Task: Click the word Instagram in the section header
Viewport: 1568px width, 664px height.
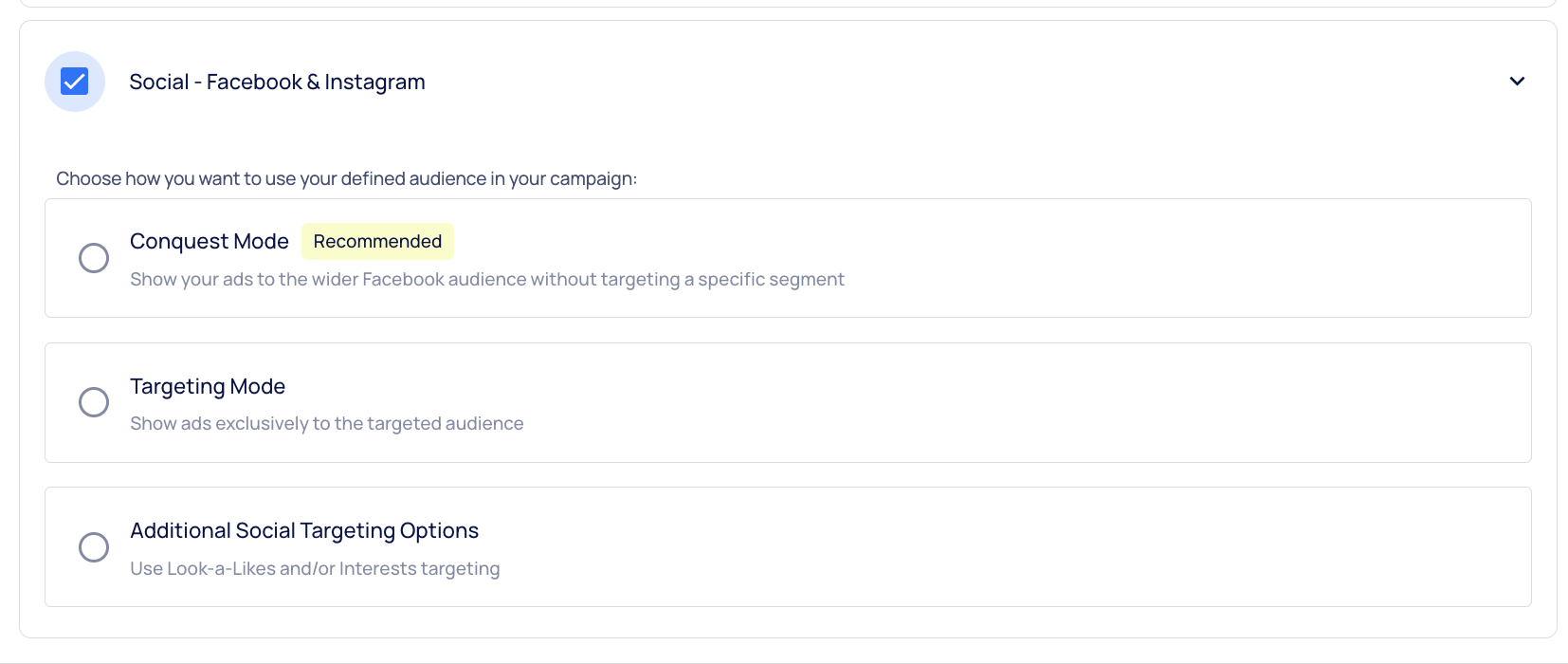Action: [x=374, y=83]
